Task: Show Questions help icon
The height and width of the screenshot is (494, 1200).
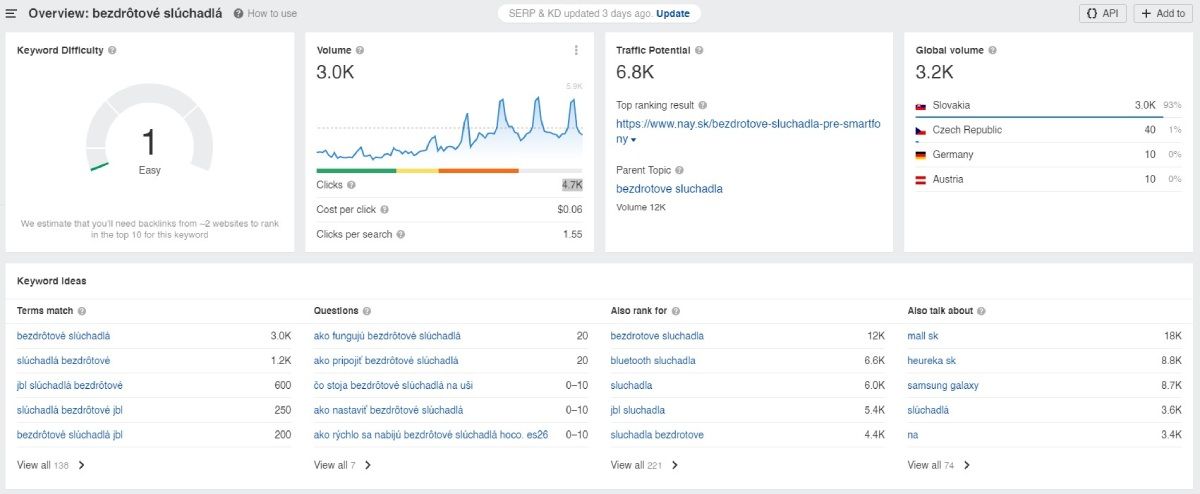Action: click(x=367, y=311)
